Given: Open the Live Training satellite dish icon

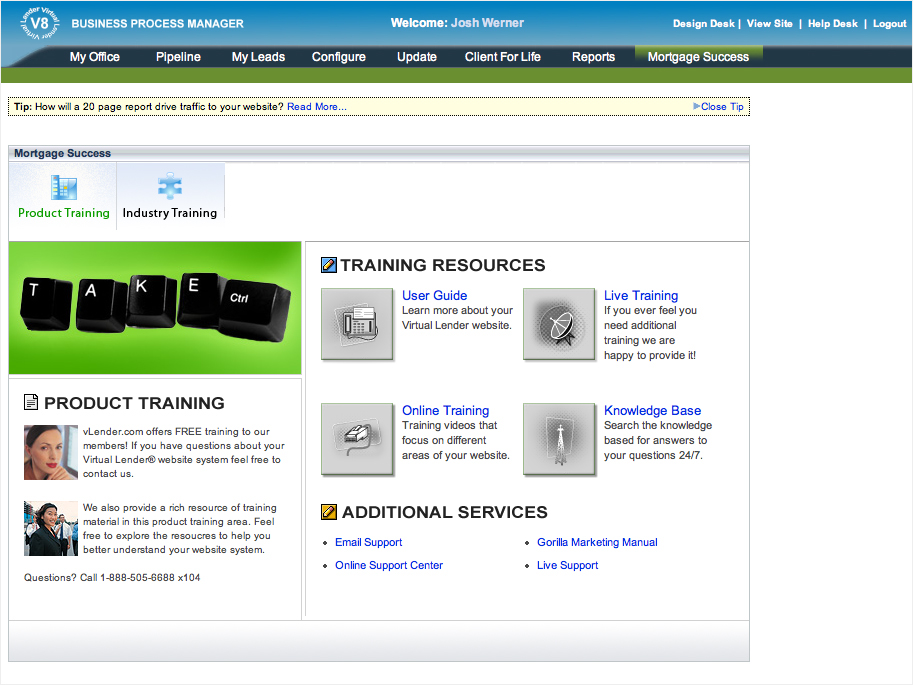Looking at the screenshot, I should (559, 324).
